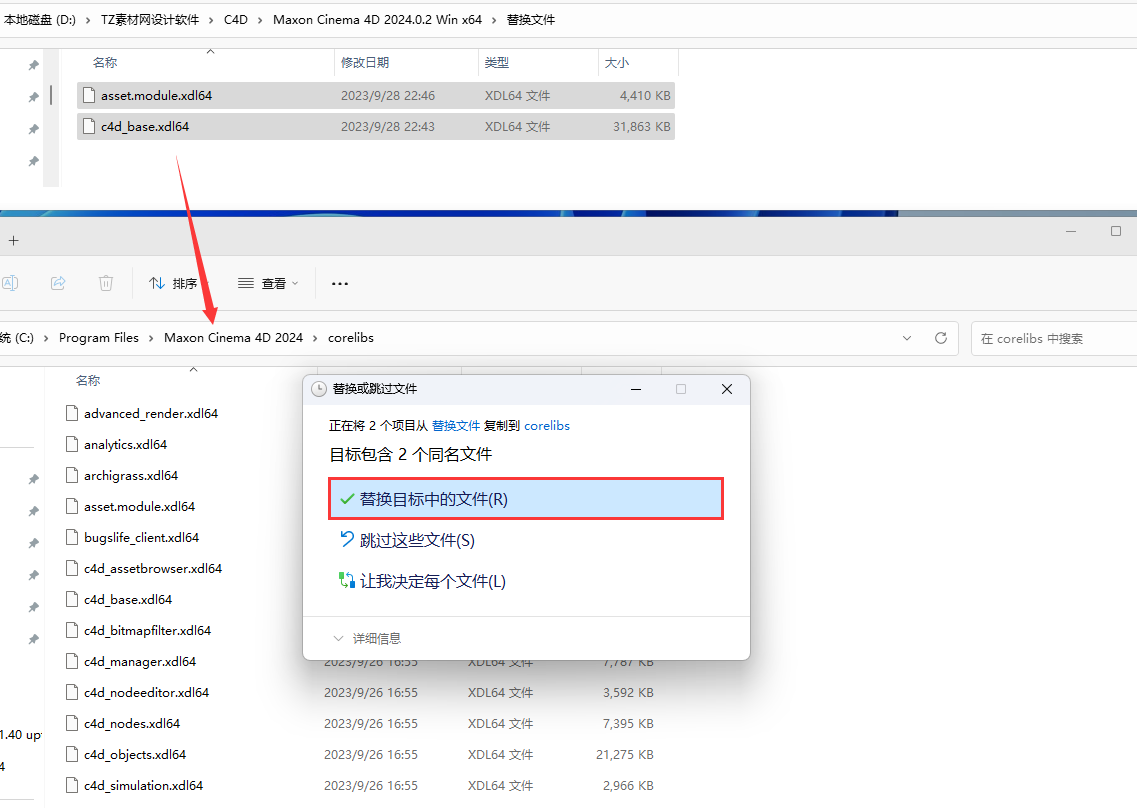This screenshot has width=1137, height=808.
Task: Click 本地磁盘 (D:) breadcrumb in upper window
Action: point(39,20)
